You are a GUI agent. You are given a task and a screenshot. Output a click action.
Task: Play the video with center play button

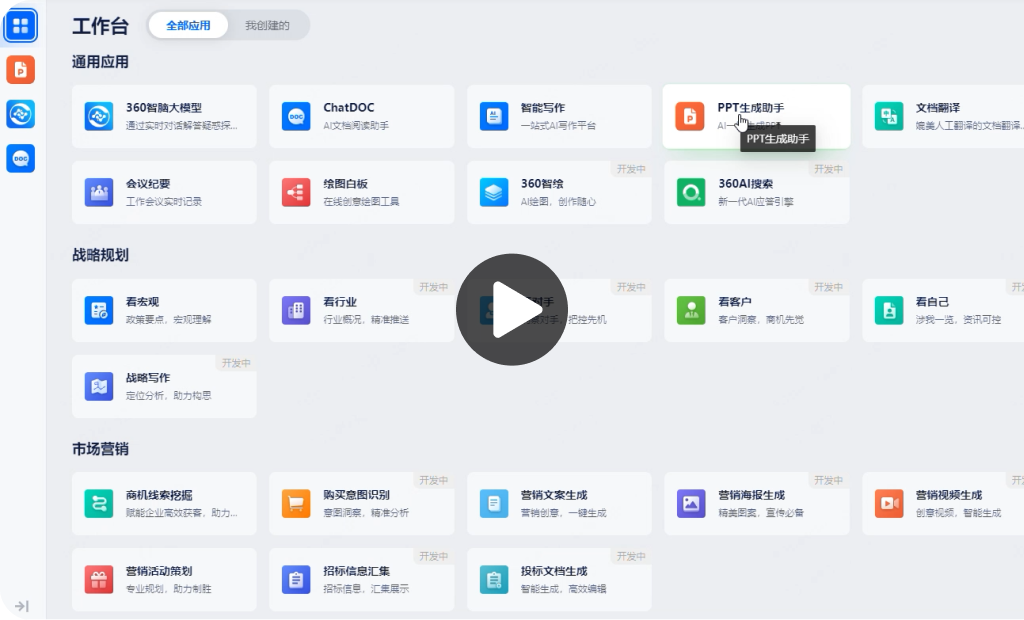[x=512, y=310]
